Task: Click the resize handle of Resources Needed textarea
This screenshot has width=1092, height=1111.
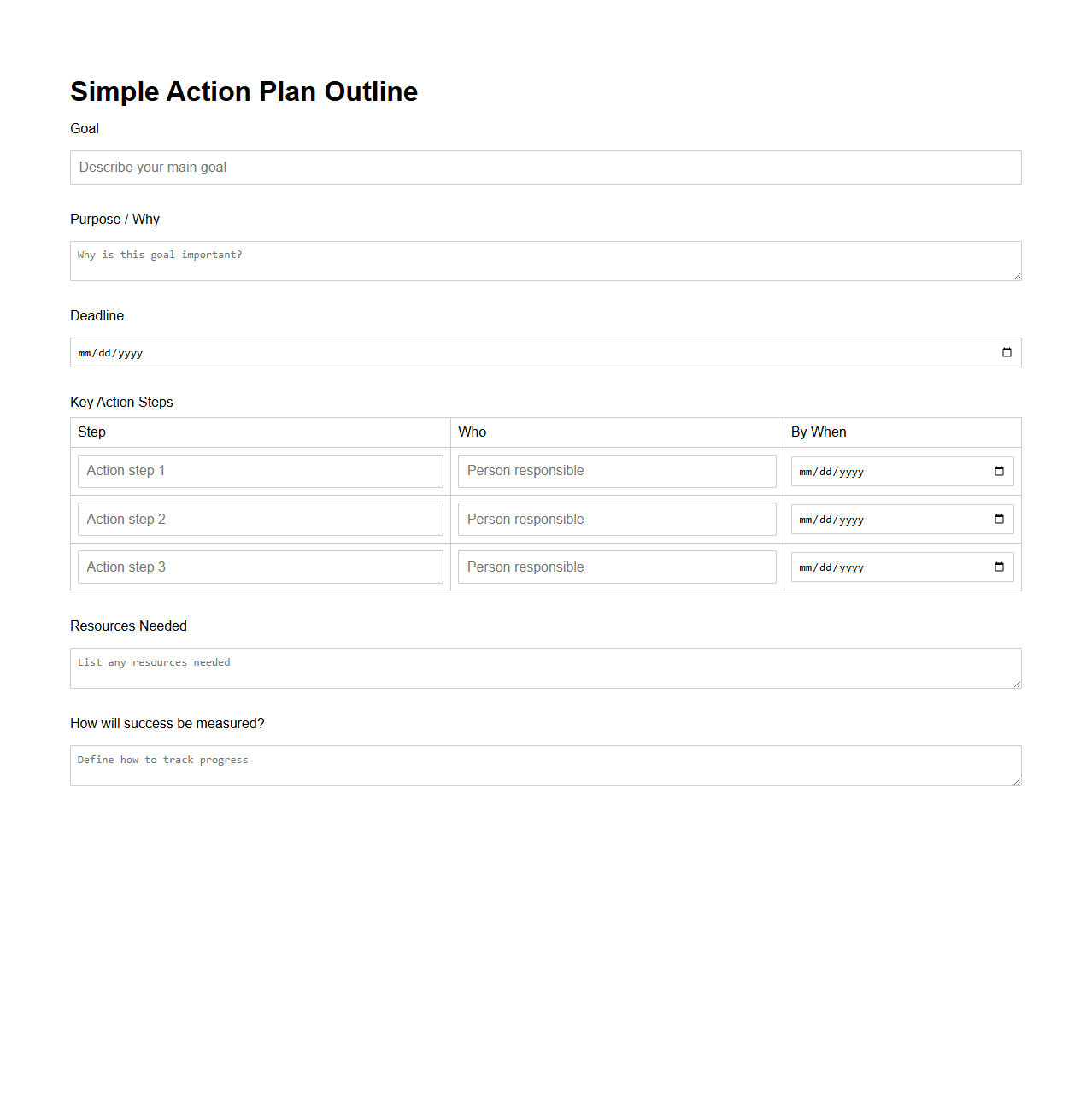Action: 1017,684
